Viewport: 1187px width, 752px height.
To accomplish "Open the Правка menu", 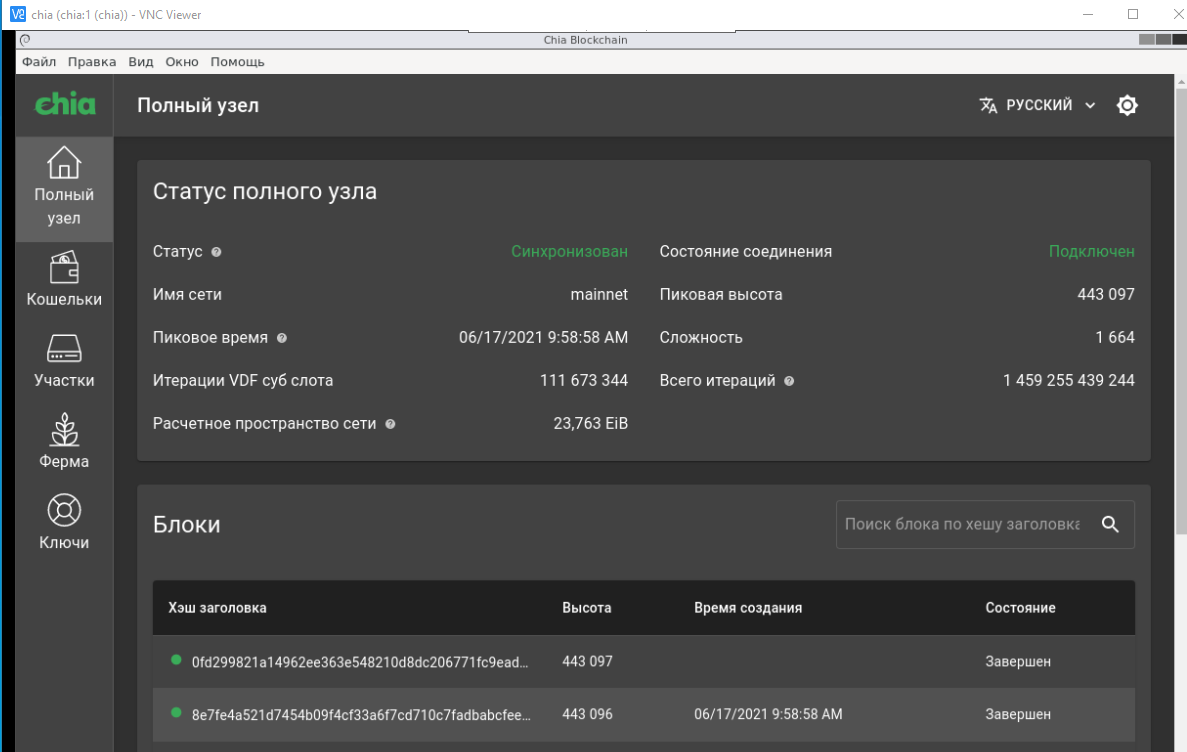I will pyautogui.click(x=92, y=62).
